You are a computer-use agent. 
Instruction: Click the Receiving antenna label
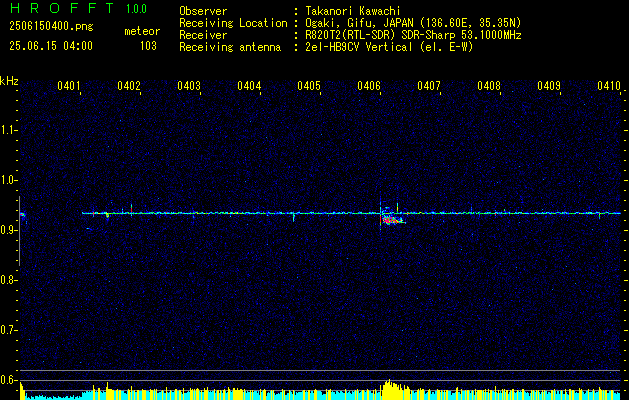[x=230, y=47]
